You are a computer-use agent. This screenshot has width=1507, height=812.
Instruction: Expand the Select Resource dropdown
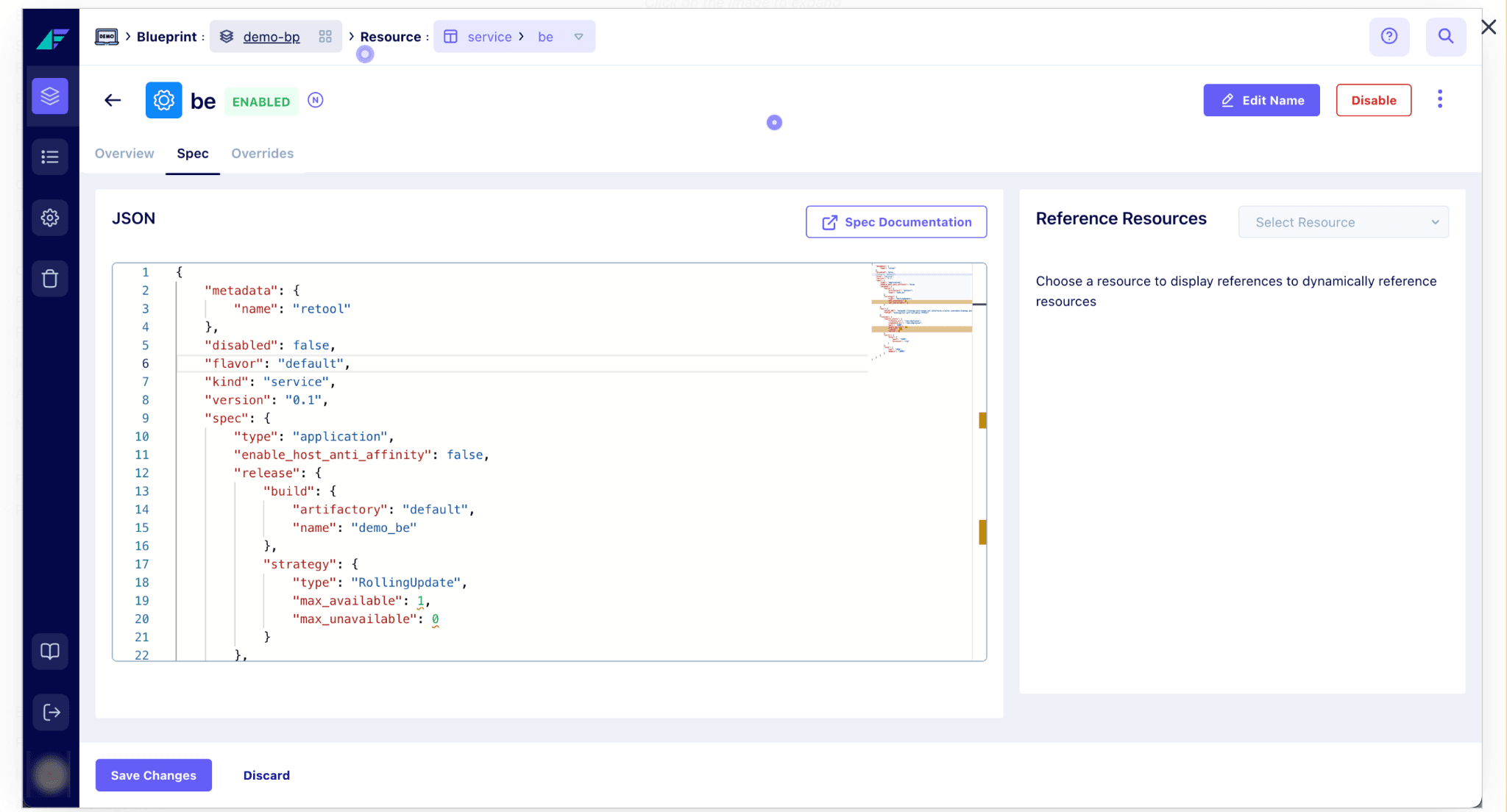1343,221
